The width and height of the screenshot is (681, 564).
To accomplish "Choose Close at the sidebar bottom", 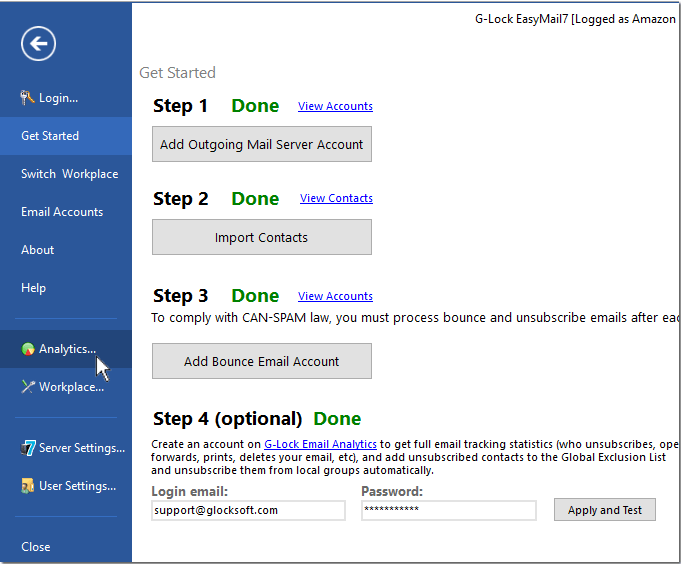I will pyautogui.click(x=66, y=547).
